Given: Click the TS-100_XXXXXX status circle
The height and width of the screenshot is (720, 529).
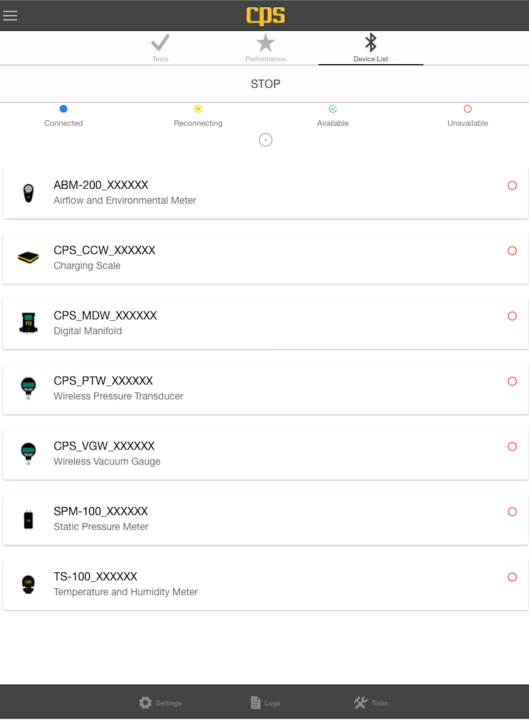Looking at the screenshot, I should pyautogui.click(x=512, y=577).
